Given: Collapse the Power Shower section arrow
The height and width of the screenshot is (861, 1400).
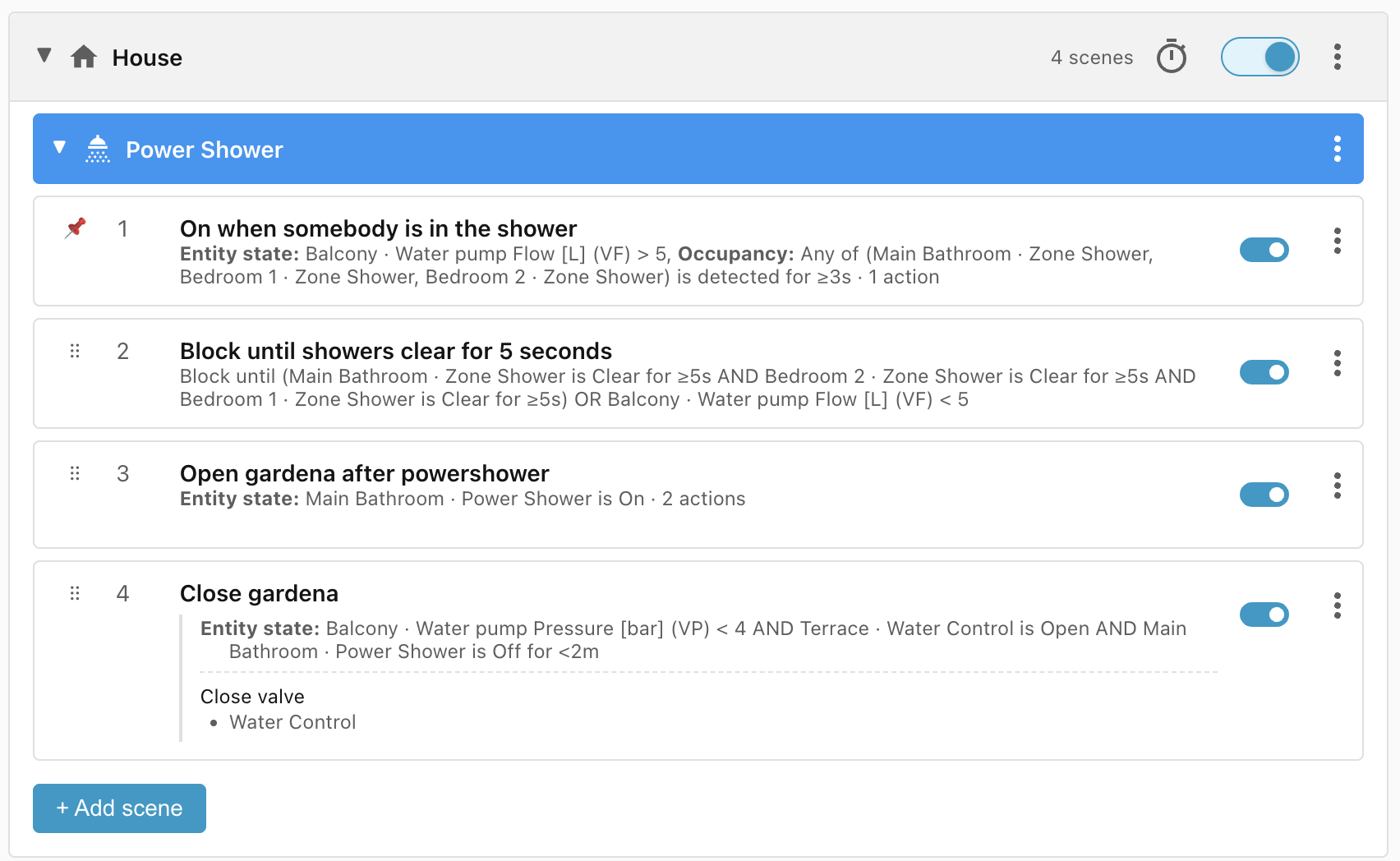Looking at the screenshot, I should (x=59, y=147).
